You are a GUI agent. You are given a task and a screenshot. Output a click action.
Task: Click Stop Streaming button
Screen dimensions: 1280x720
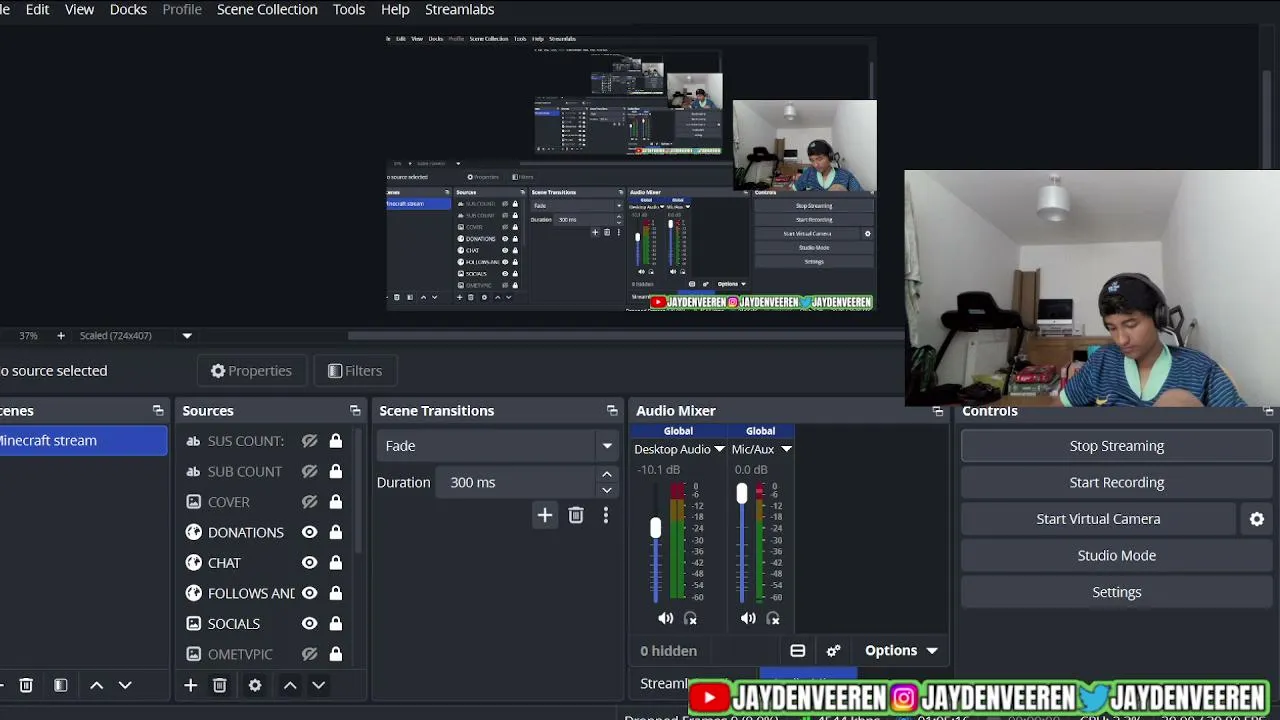pyautogui.click(x=1117, y=446)
